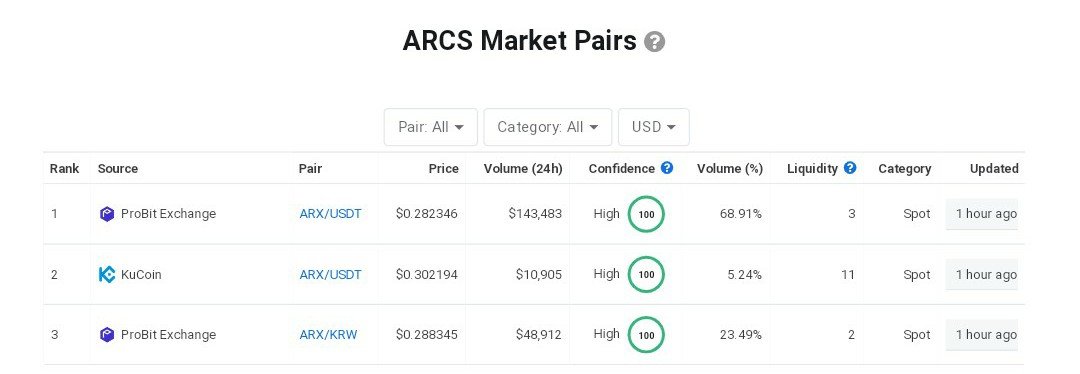Click the Liquidity column info icon

(850, 167)
